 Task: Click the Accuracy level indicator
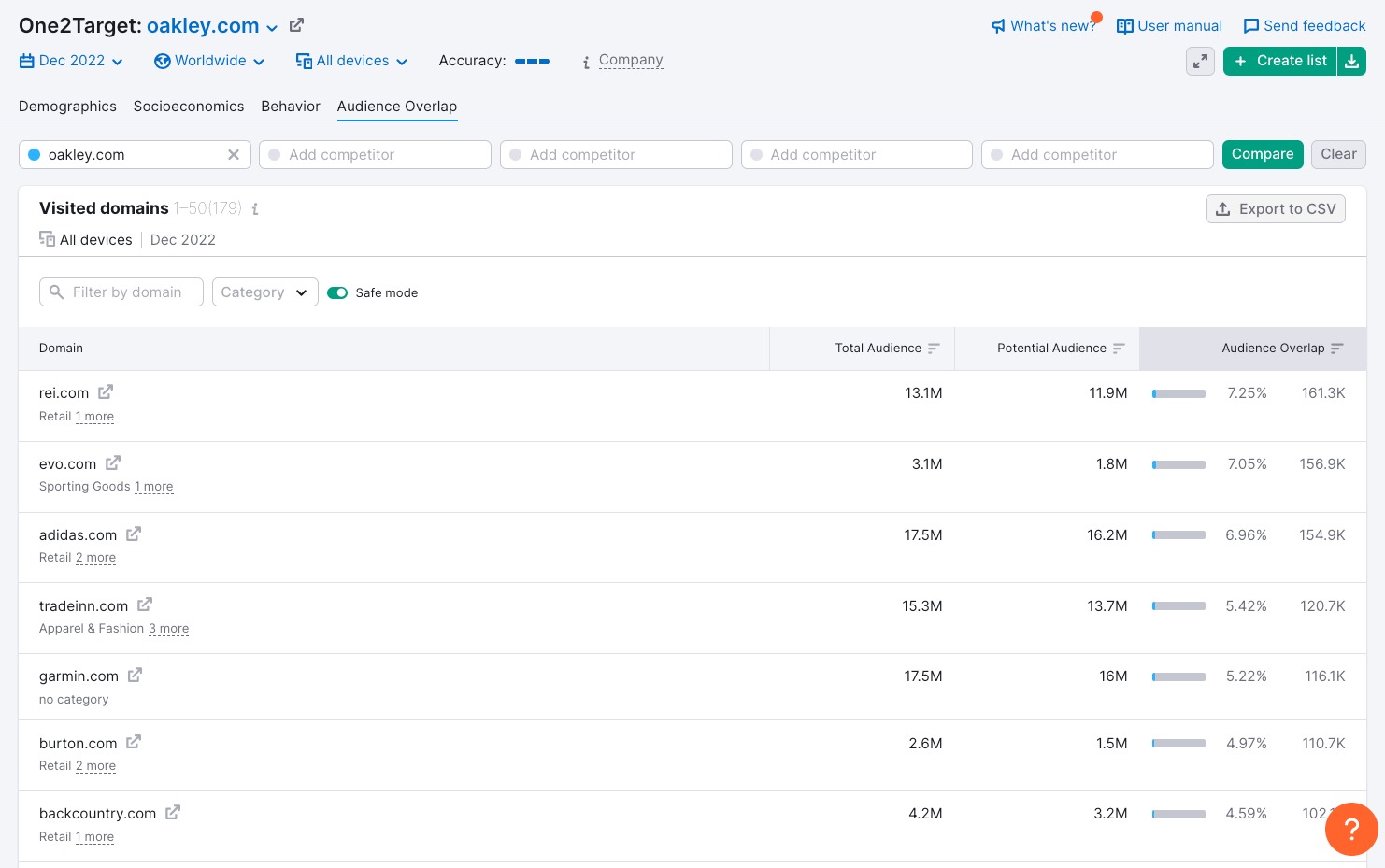tap(532, 62)
